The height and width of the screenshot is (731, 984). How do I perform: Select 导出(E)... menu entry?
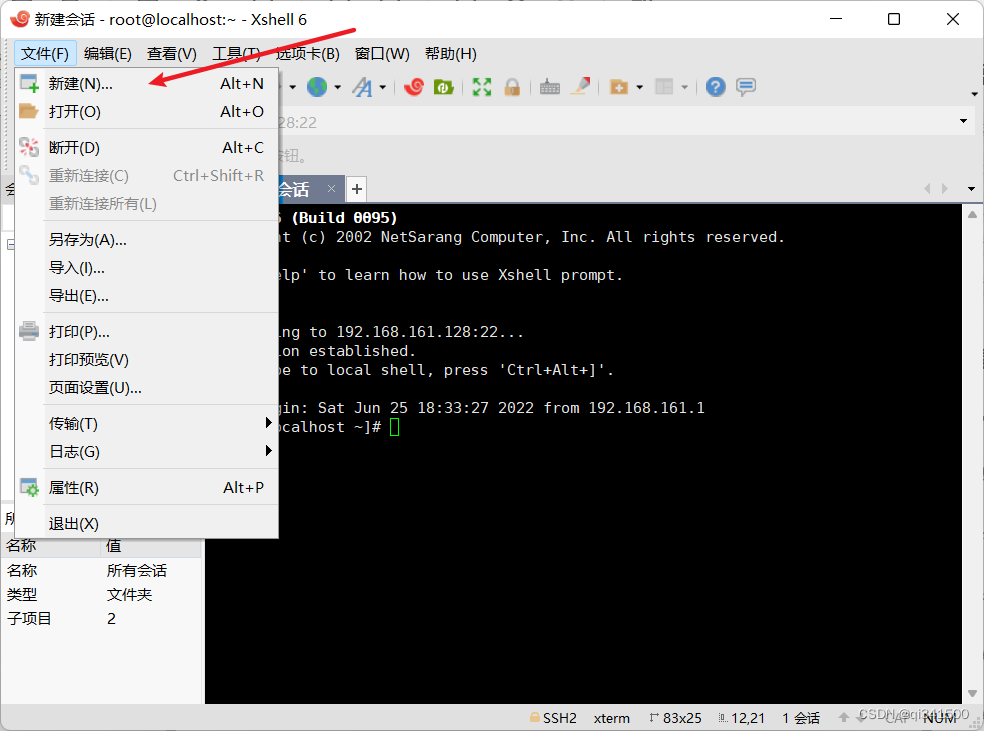pyautogui.click(x=147, y=296)
